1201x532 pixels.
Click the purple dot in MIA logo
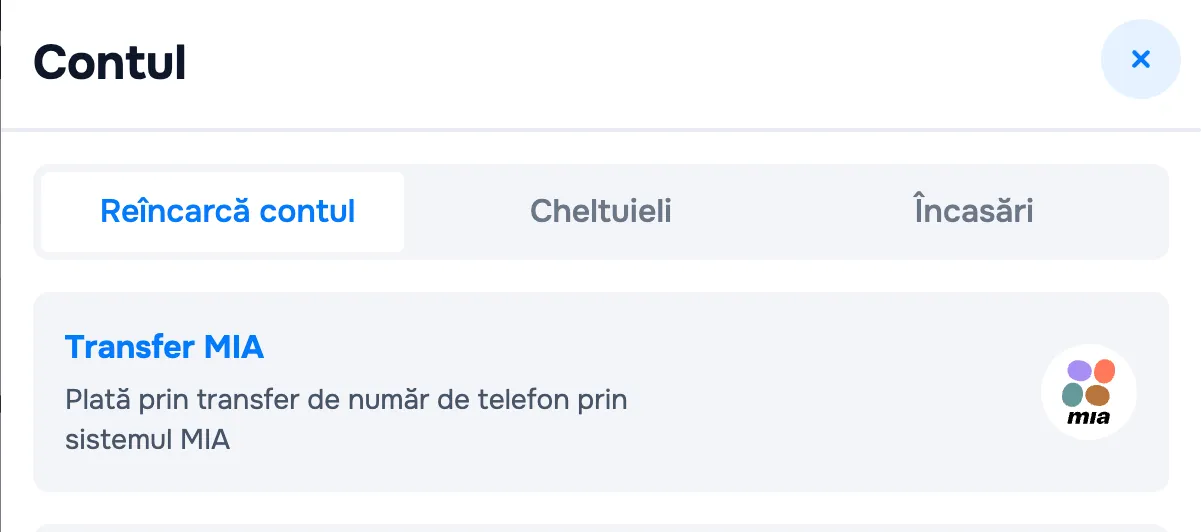tap(1079, 371)
